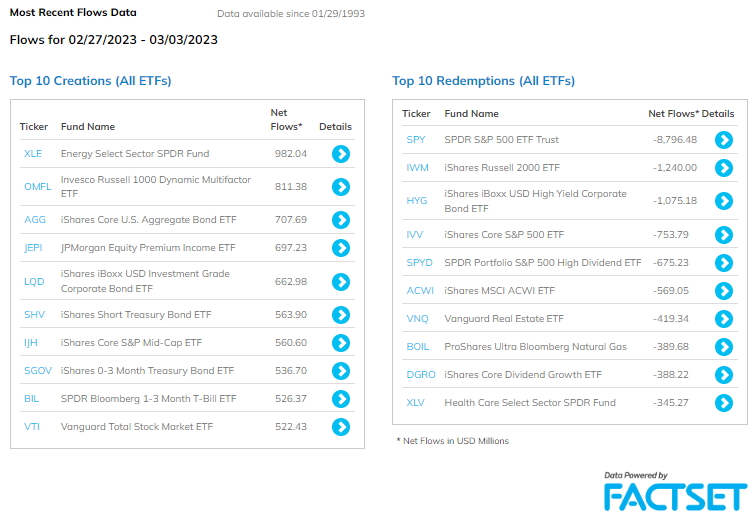This screenshot has width=753, height=531.
Task: Select the -1,240.00 net flow value
Action: [675, 168]
